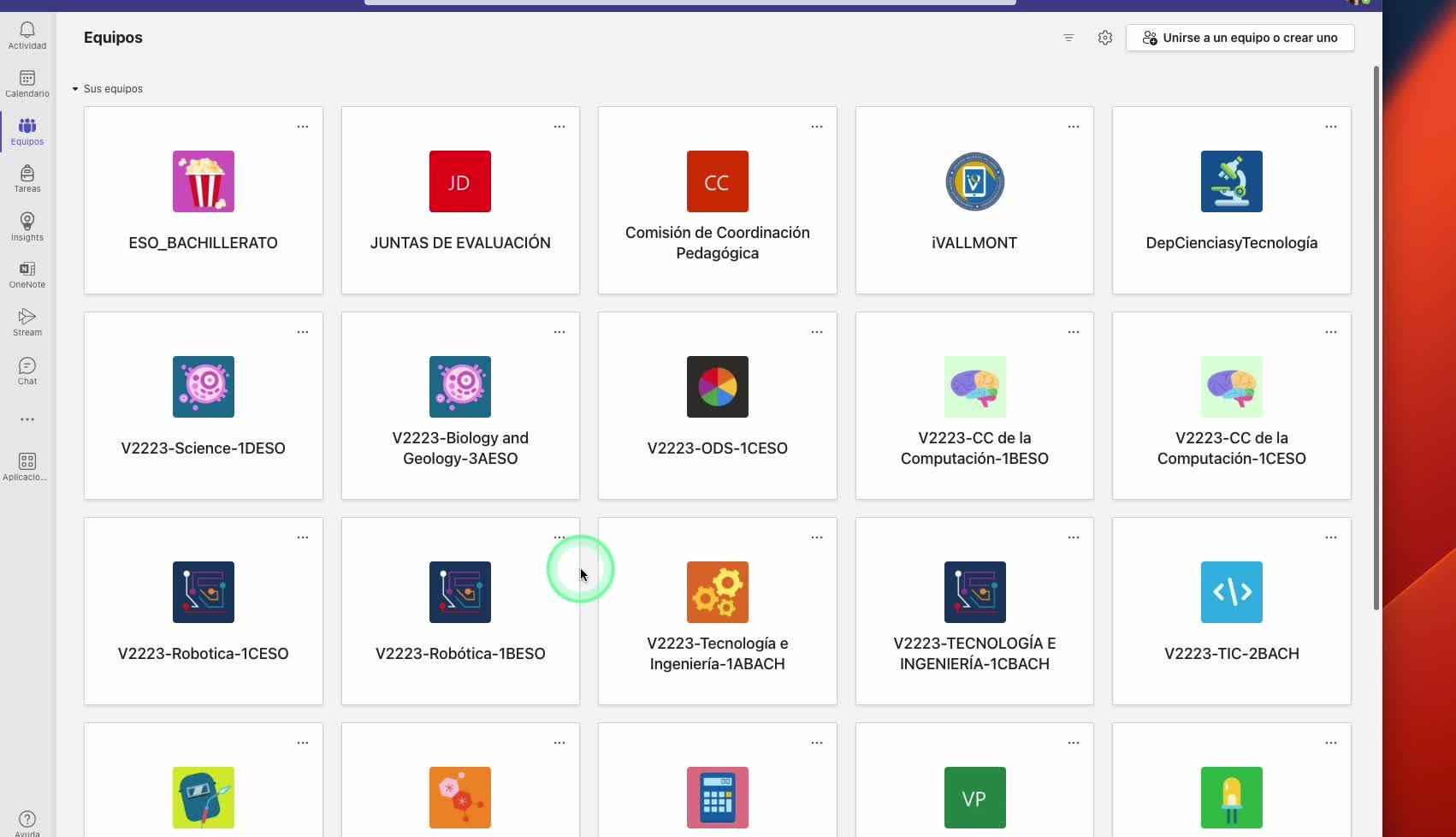Open the orange molecules team icon
1456x837 pixels.
point(460,798)
